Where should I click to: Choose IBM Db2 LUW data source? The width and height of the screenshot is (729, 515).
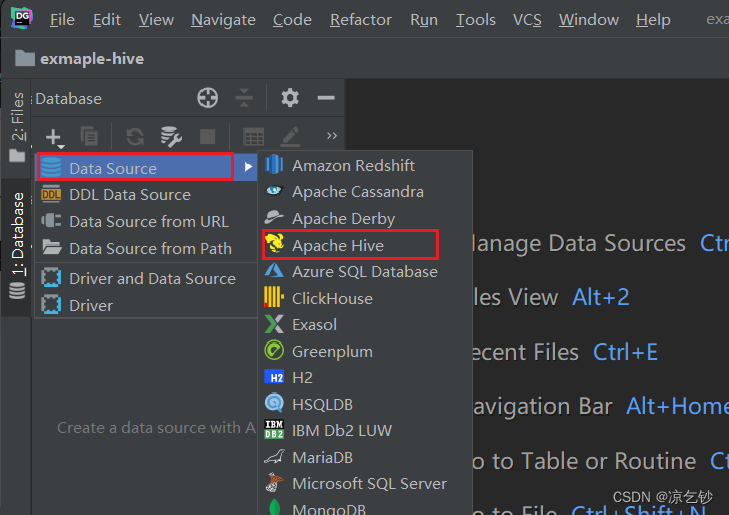point(365,430)
